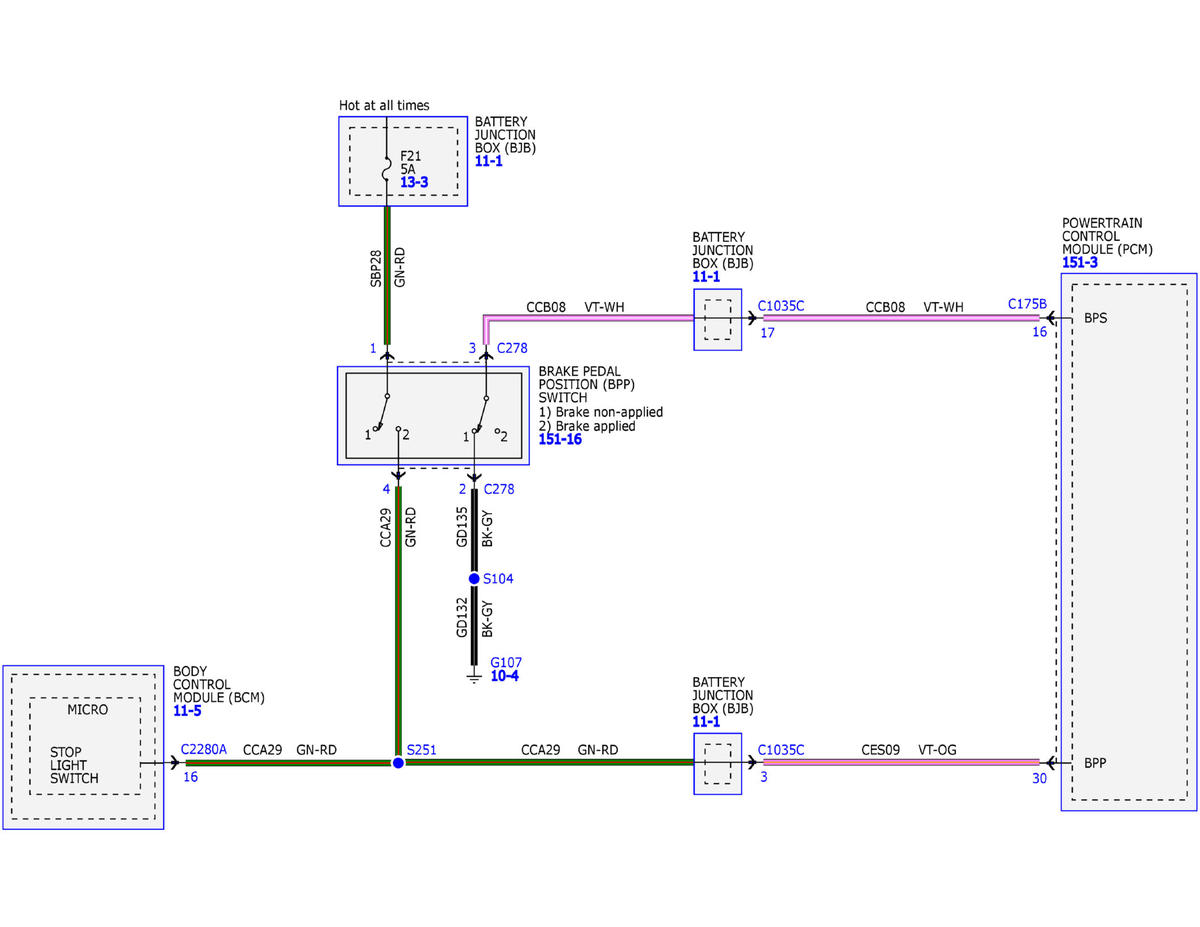
Task: Select the MICRO label in the BCM
Action: pyautogui.click(x=87, y=710)
